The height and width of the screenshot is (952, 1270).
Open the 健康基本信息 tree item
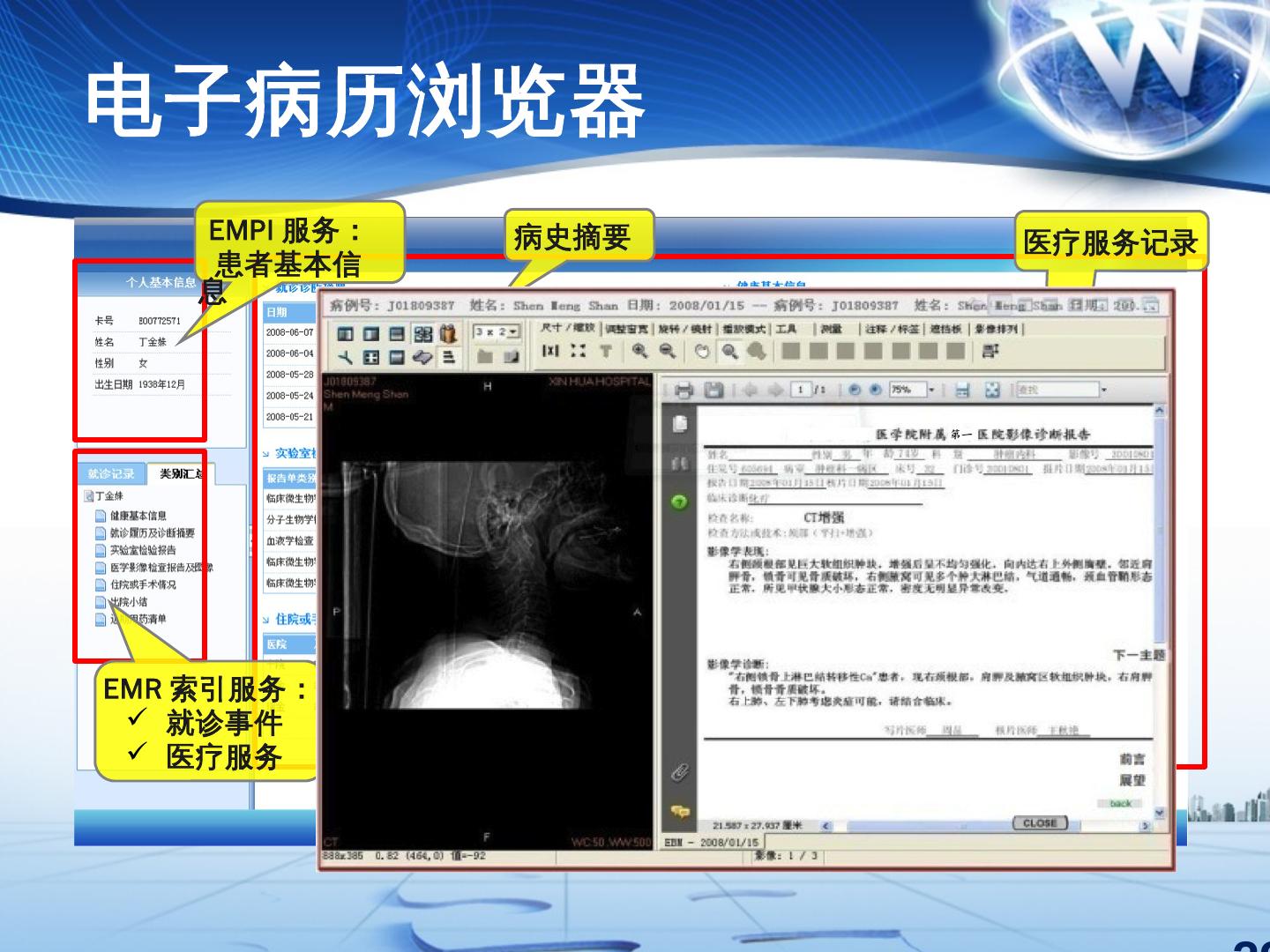pyautogui.click(x=138, y=516)
